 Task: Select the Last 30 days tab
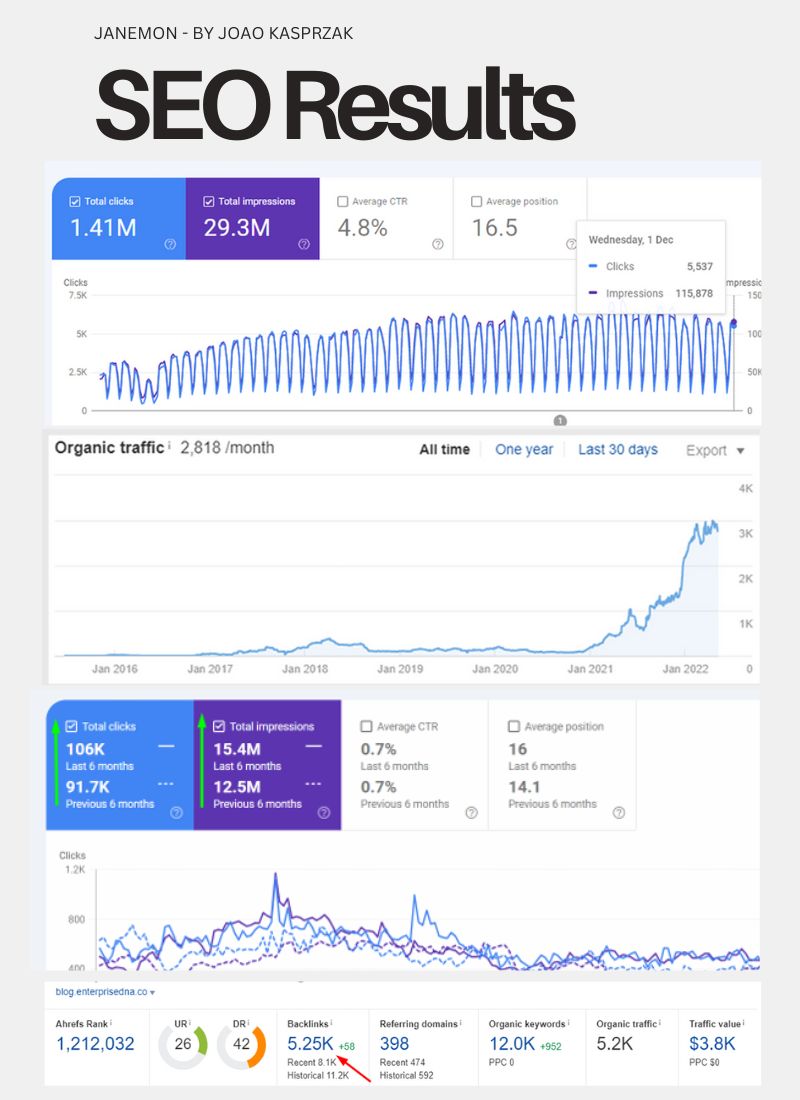click(617, 450)
